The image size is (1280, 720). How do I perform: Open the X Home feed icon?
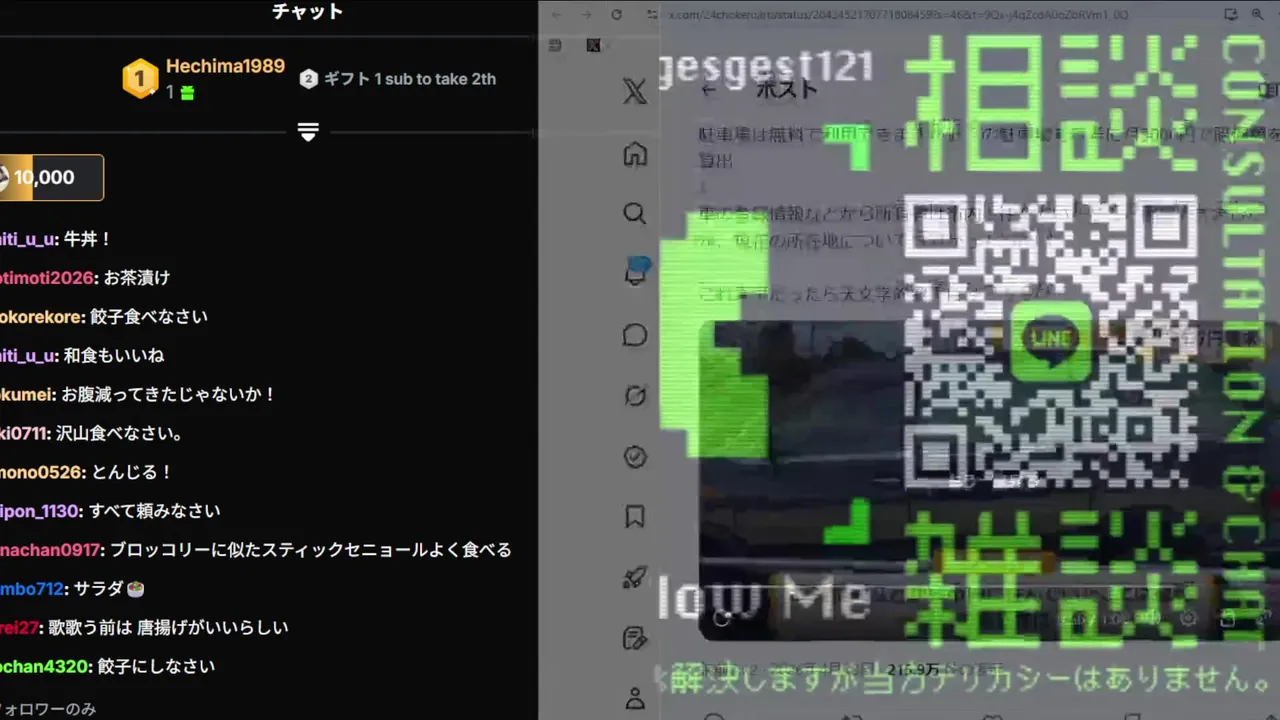pos(635,154)
